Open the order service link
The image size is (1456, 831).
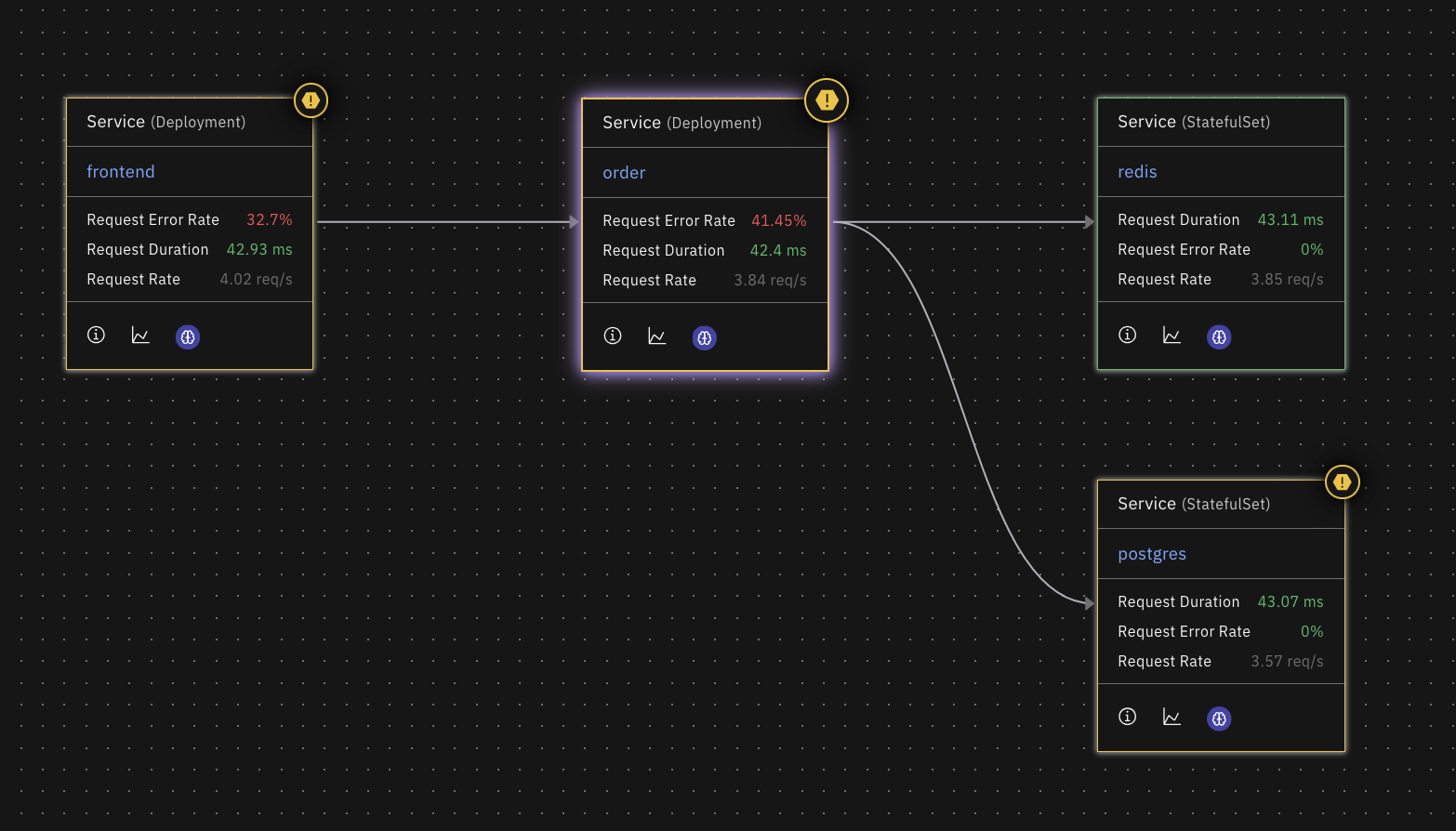coord(624,172)
